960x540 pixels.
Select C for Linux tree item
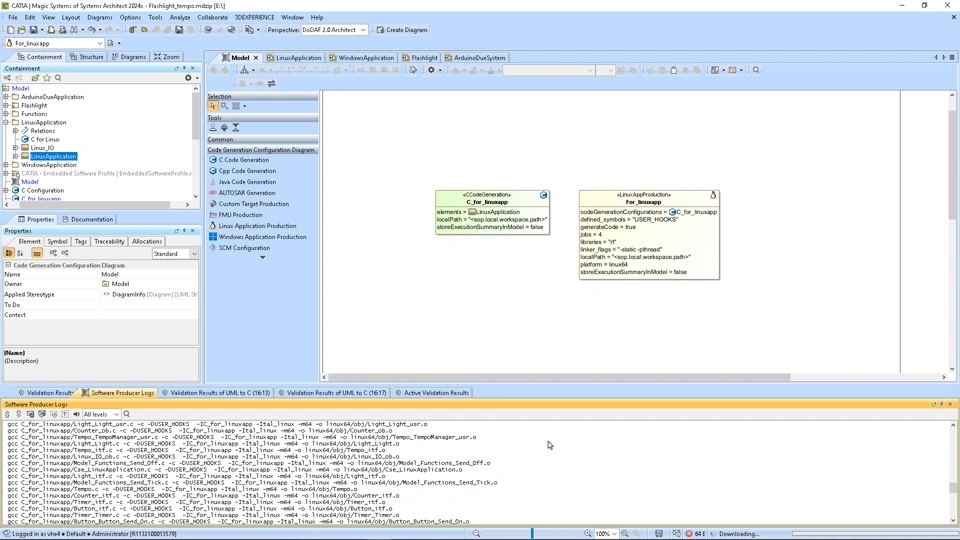pyautogui.click(x=40, y=139)
